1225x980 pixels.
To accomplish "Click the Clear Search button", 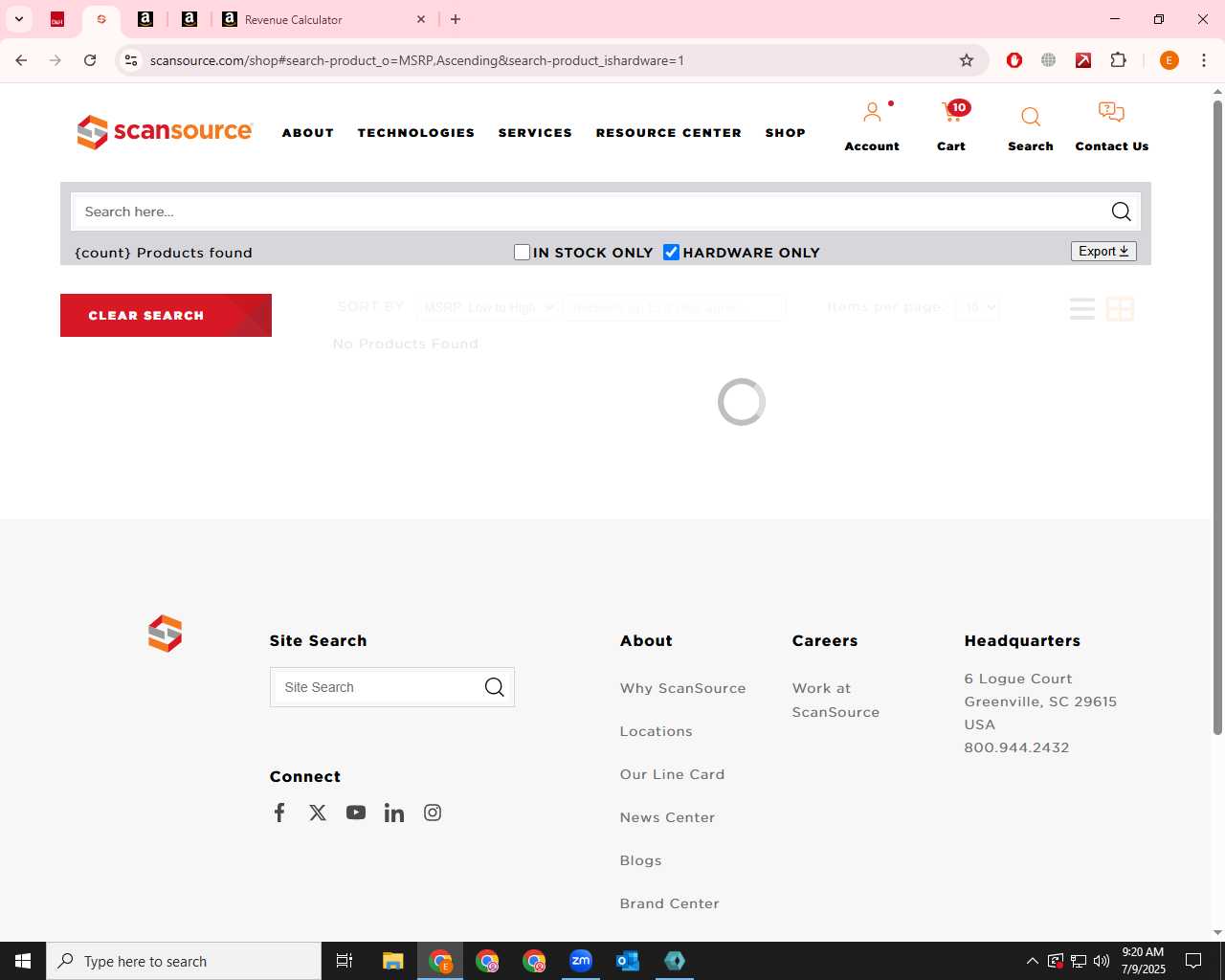I will (x=166, y=315).
